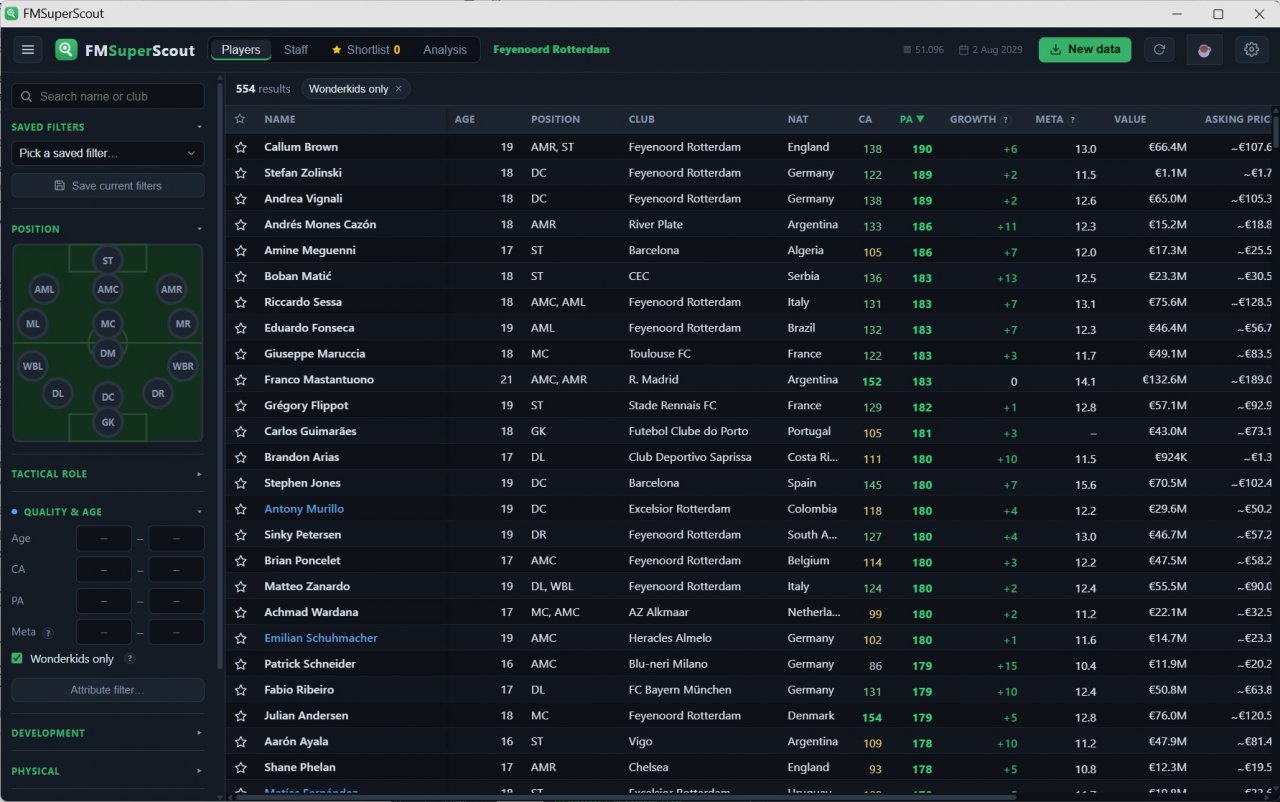Click the filter sidebar scrollbar
The image size is (1280, 802).
click(220, 376)
